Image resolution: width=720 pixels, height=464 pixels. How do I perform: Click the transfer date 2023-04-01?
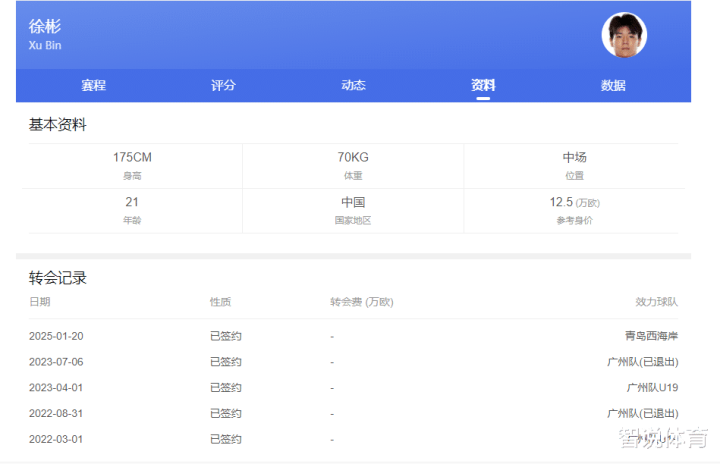(56, 388)
